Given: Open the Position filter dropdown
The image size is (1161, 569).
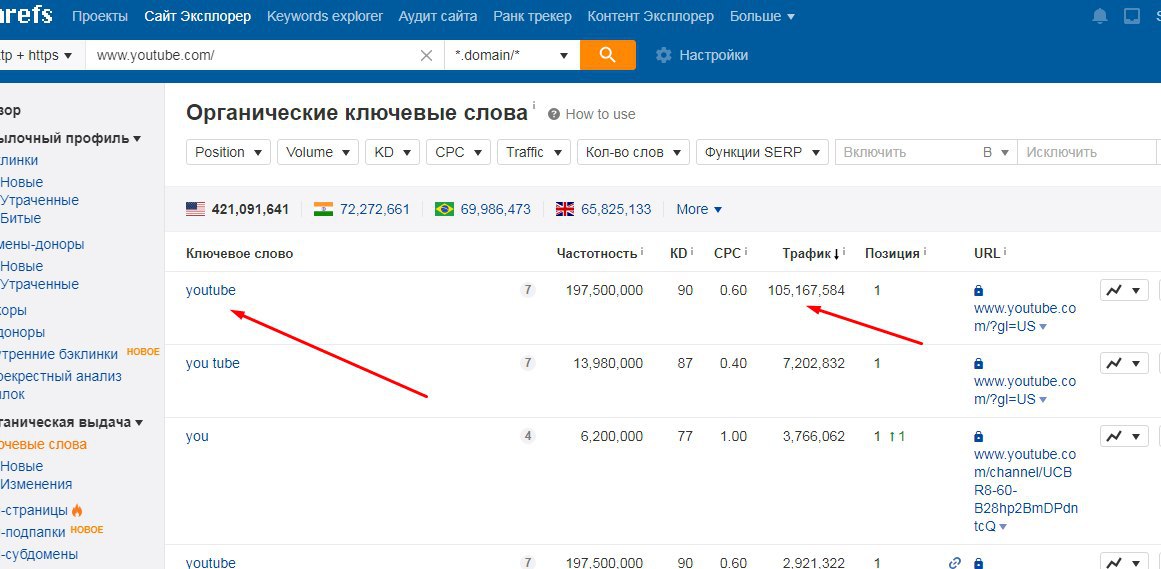Looking at the screenshot, I should pyautogui.click(x=228, y=152).
